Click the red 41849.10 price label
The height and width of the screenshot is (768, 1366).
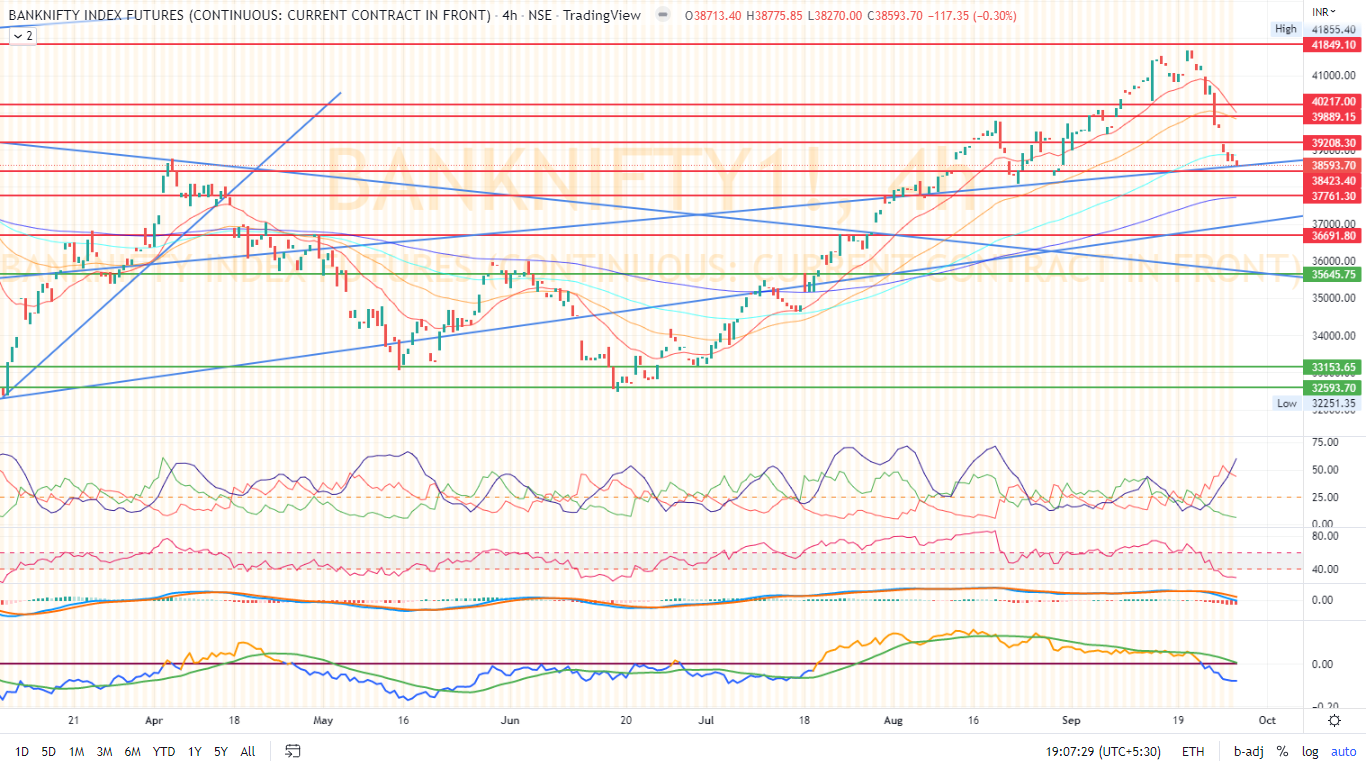click(1332, 45)
